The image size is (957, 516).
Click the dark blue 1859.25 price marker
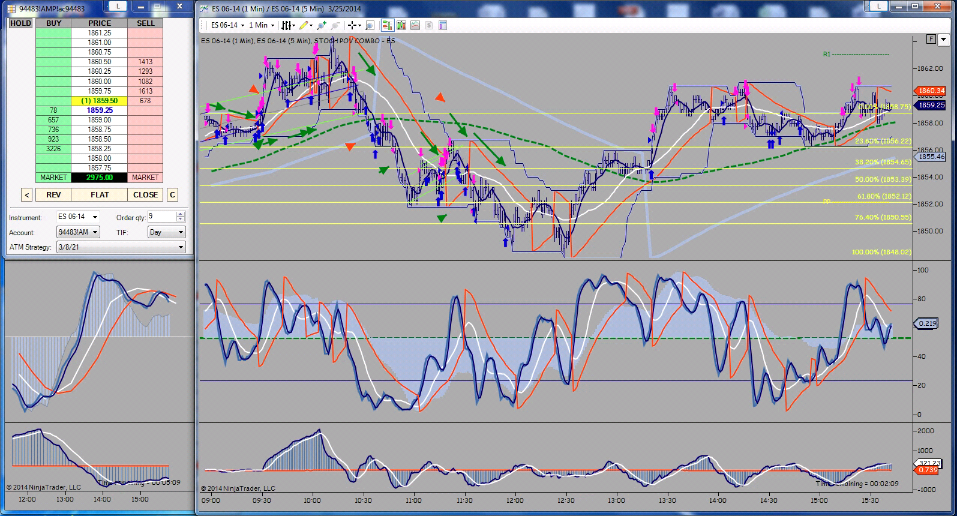930,105
